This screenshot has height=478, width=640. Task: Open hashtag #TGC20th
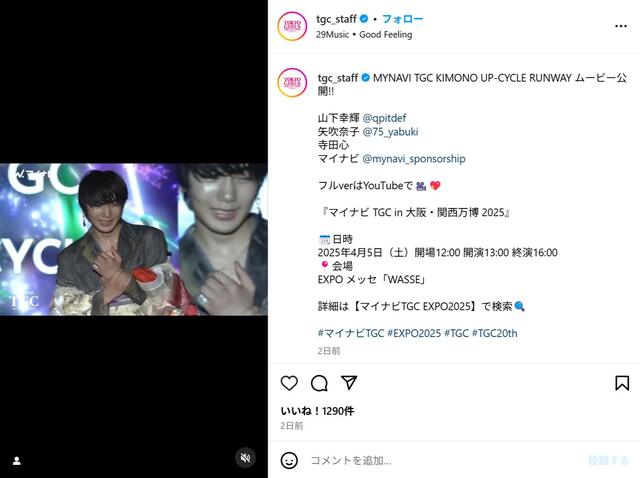tap(495, 333)
